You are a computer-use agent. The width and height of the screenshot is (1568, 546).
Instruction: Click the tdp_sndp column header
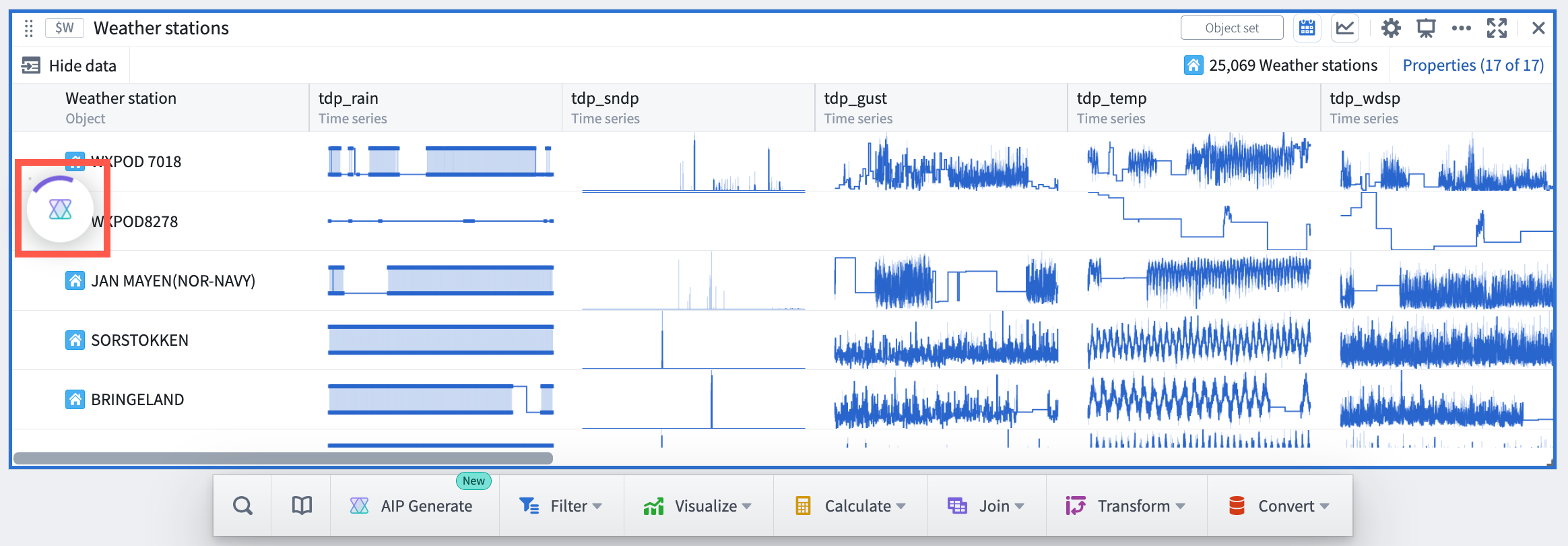tap(688, 108)
